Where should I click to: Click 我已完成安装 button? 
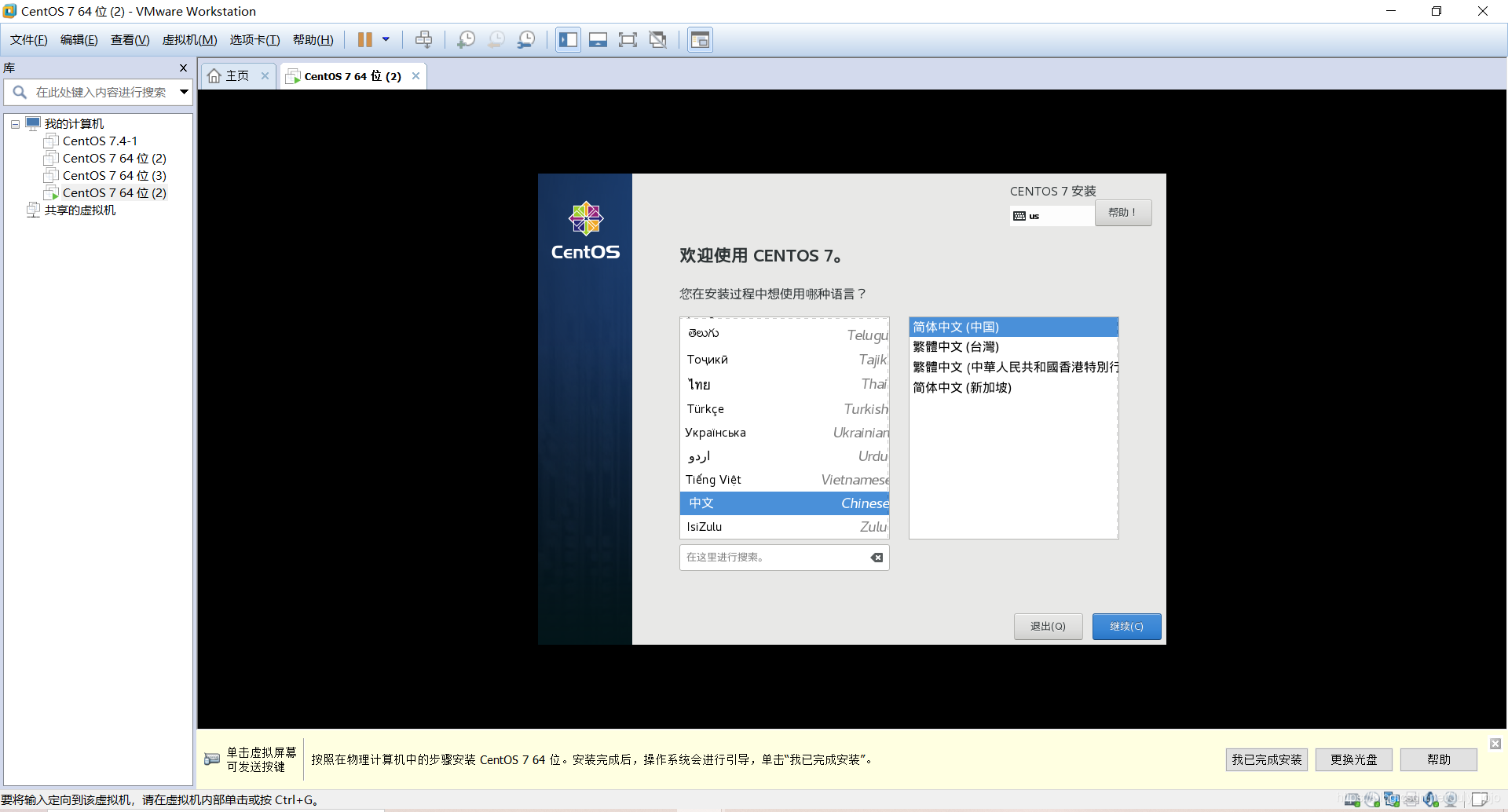tap(1267, 759)
